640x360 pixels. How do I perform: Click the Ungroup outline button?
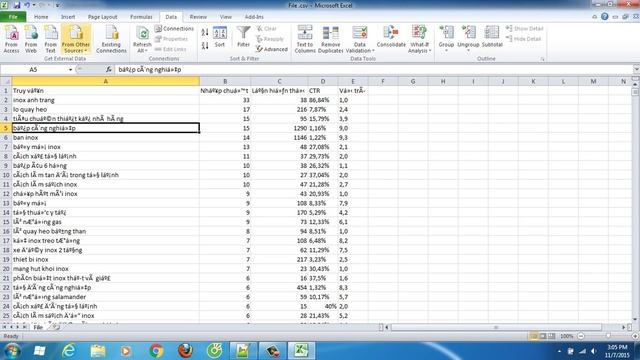pyautogui.click(x=468, y=38)
